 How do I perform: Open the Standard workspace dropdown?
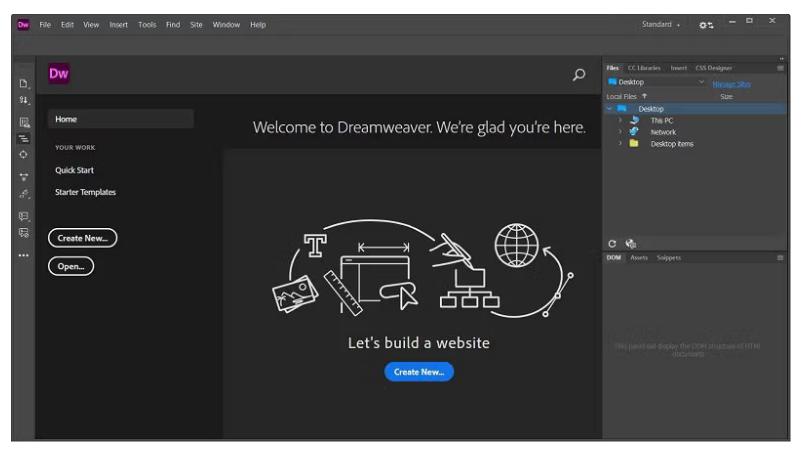(x=661, y=24)
